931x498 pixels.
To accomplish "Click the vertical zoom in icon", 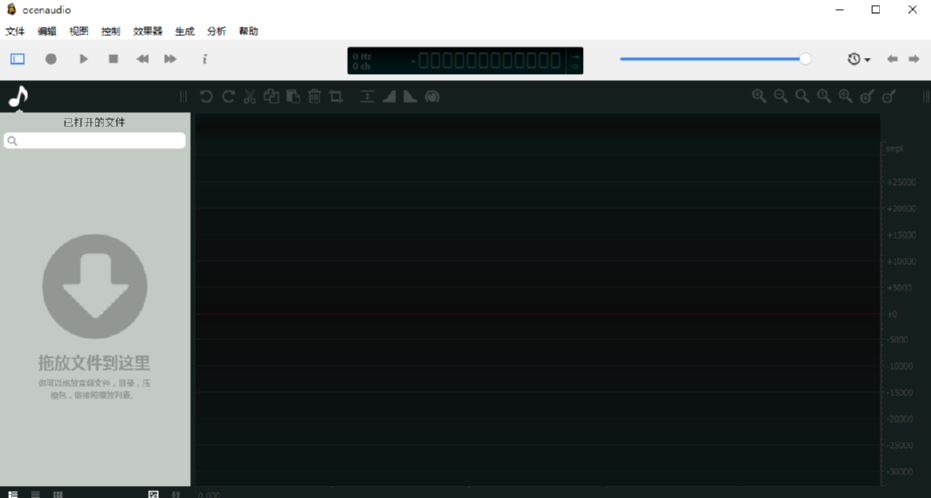I will click(867, 96).
